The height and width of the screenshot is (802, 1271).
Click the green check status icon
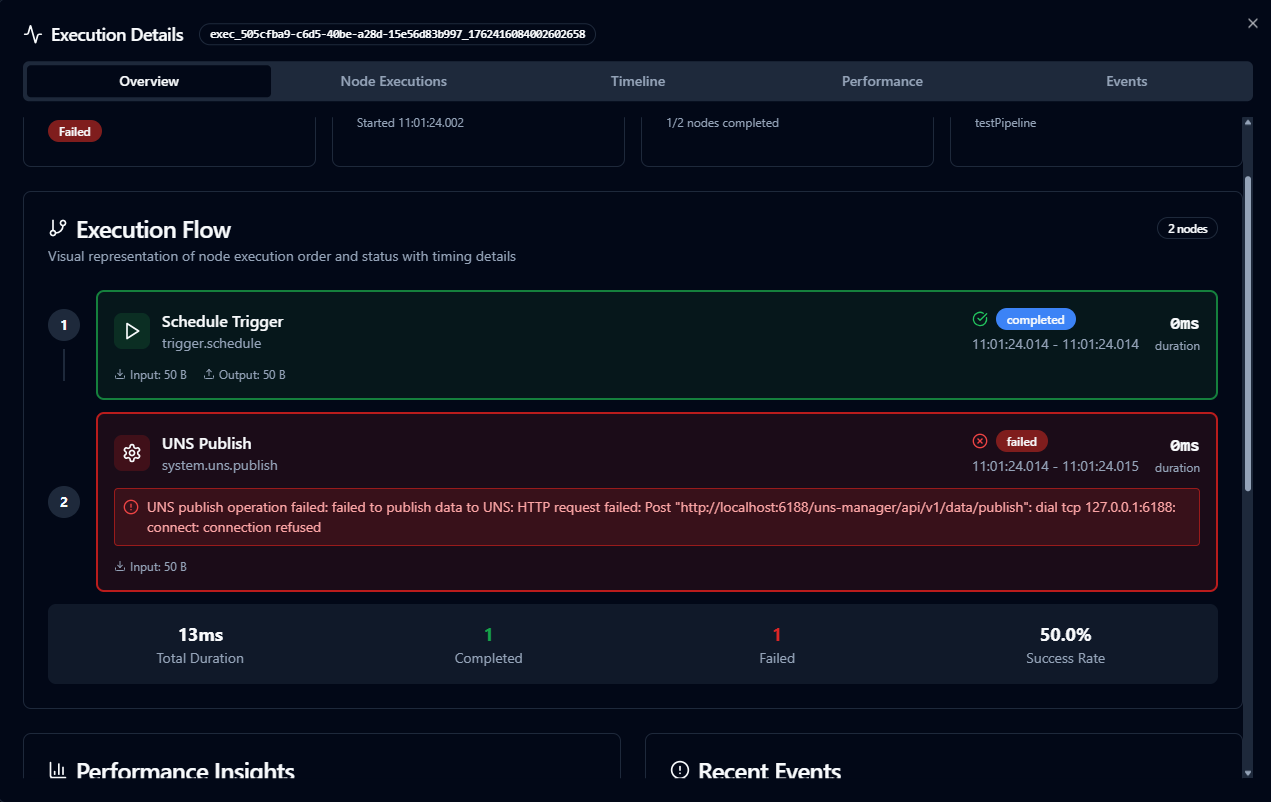pyautogui.click(x=979, y=319)
